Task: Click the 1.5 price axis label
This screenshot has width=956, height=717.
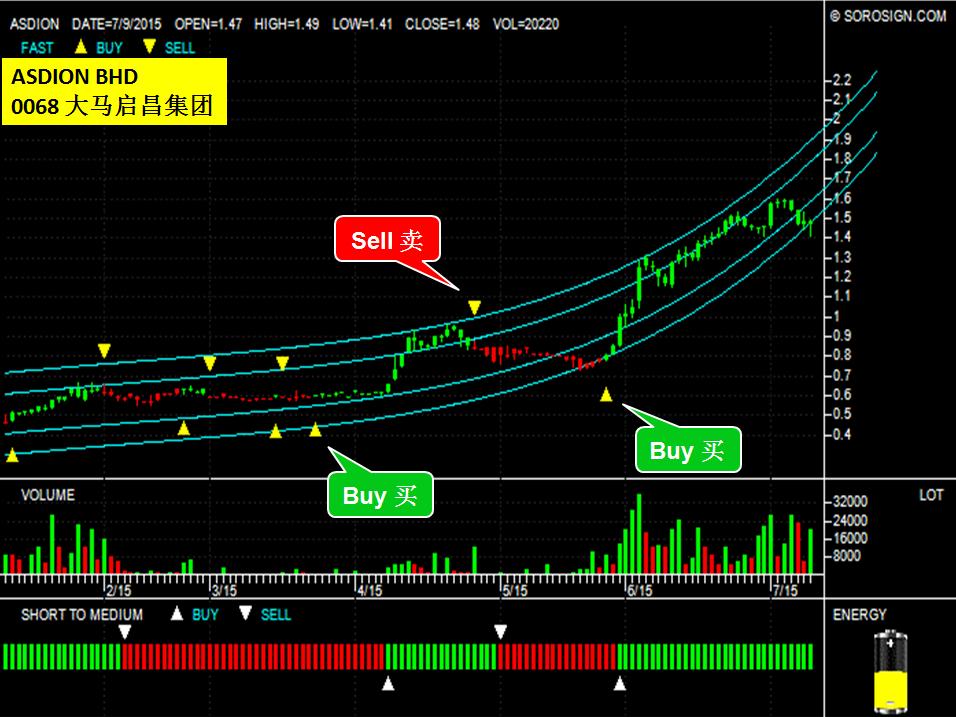Action: click(841, 218)
